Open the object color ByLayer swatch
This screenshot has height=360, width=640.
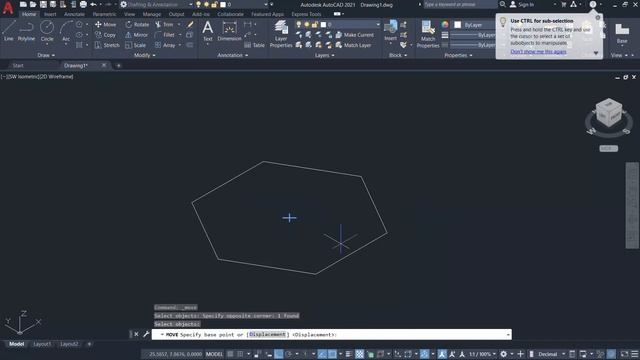click(x=458, y=25)
